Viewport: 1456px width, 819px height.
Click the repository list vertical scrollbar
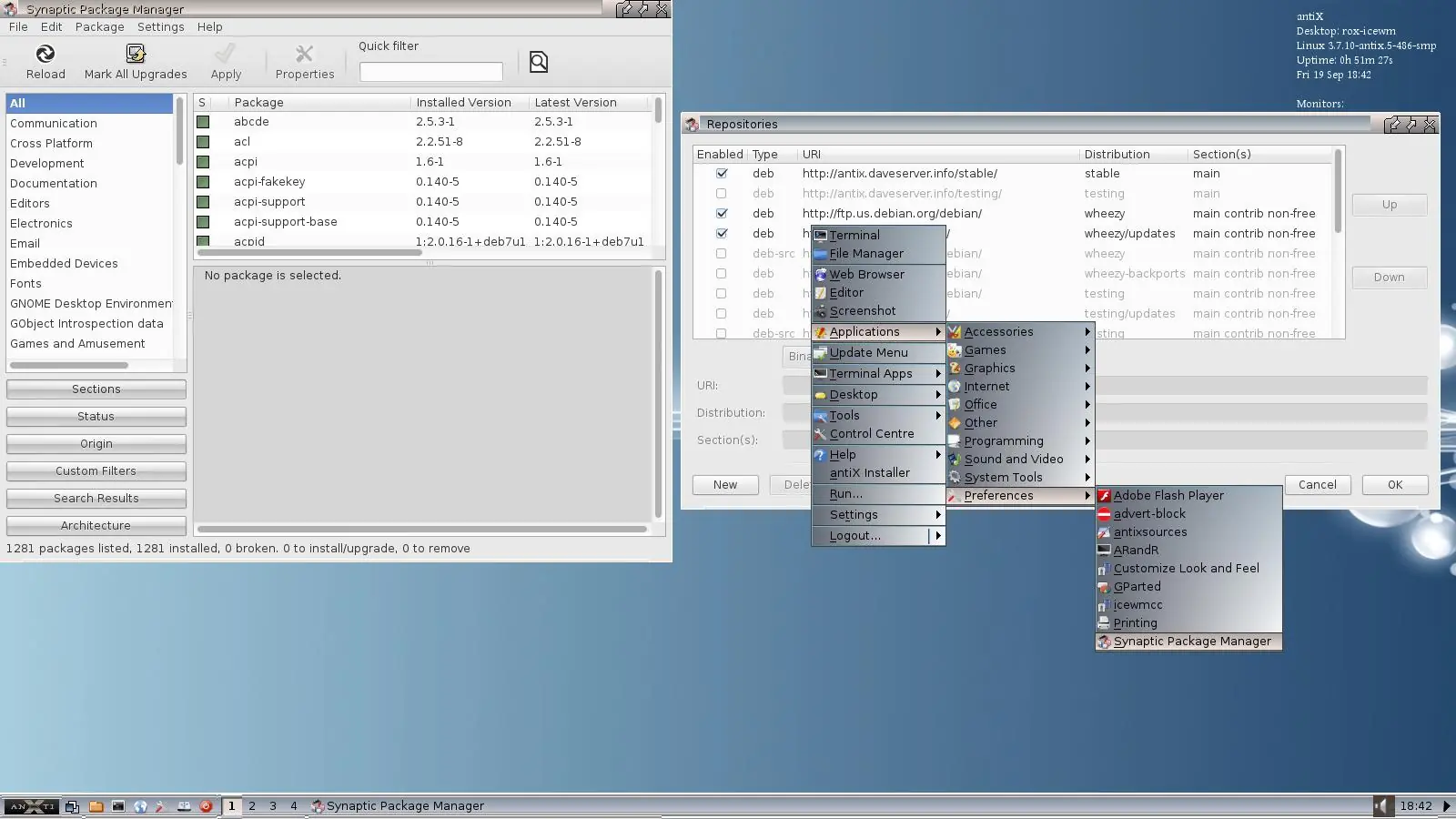pyautogui.click(x=1338, y=189)
